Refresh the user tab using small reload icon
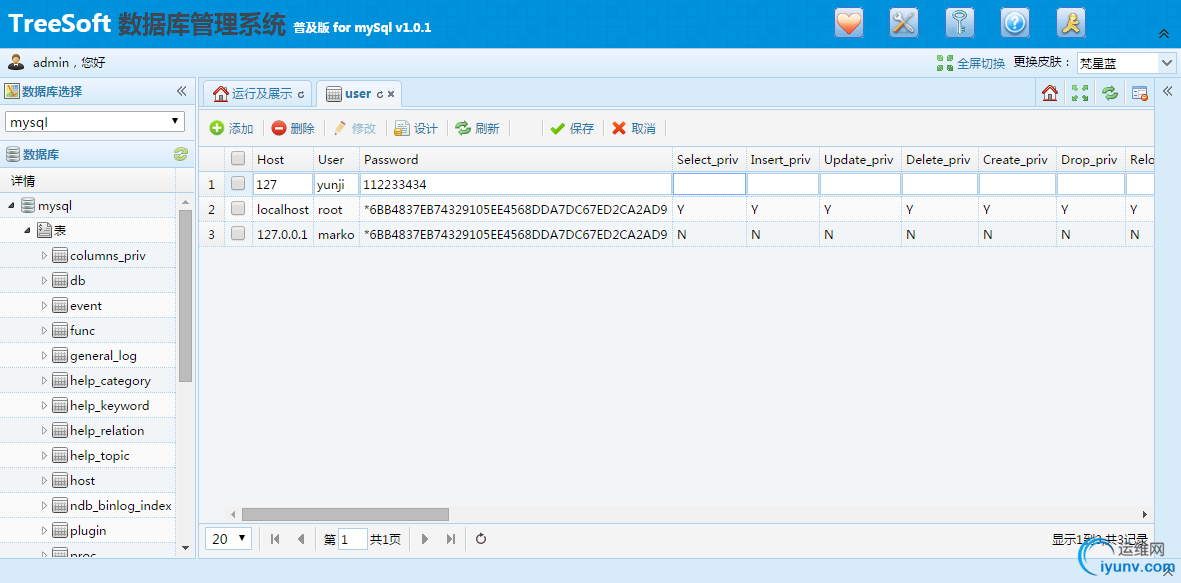Viewport: 1181px width, 583px height. tap(380, 95)
